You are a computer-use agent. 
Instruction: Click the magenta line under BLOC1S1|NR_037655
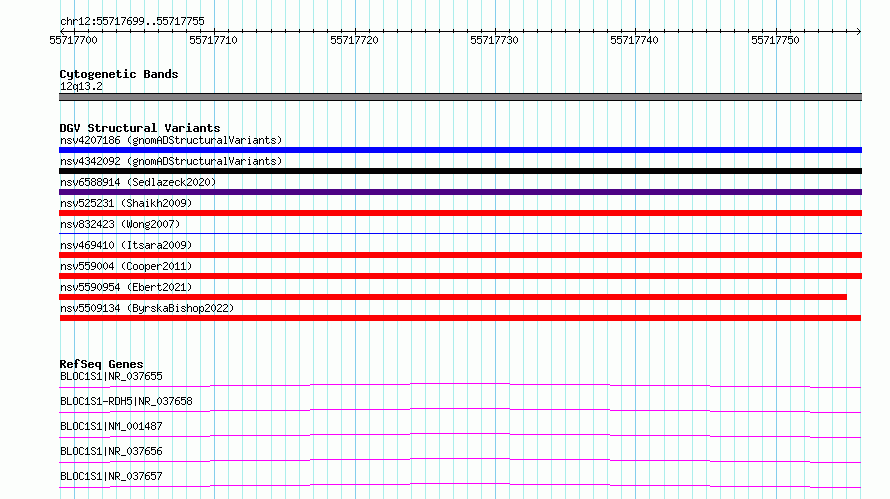[x=460, y=385]
